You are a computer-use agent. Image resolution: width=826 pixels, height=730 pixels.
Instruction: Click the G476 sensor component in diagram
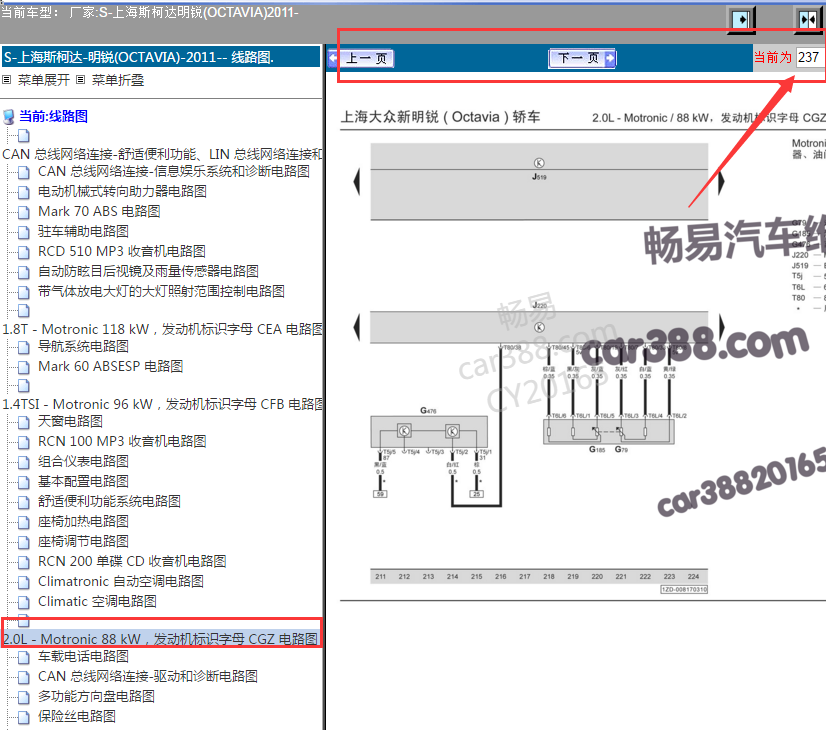pyautogui.click(x=429, y=432)
